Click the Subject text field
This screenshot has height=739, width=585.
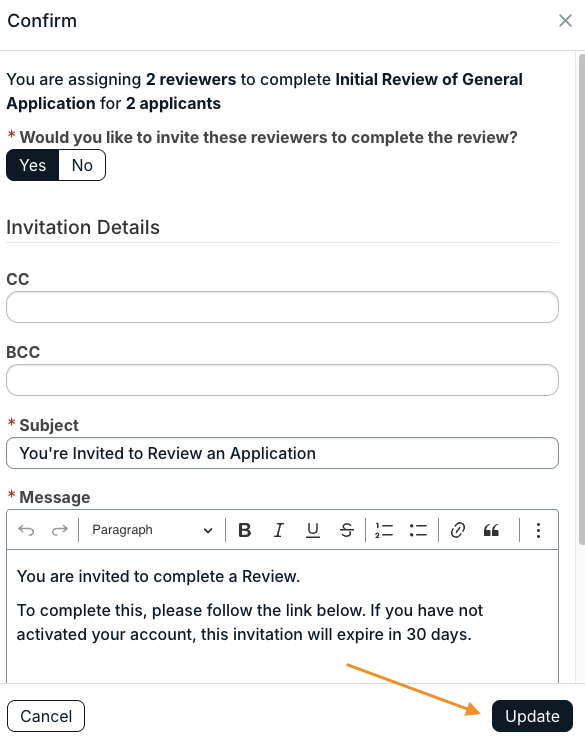(282, 453)
